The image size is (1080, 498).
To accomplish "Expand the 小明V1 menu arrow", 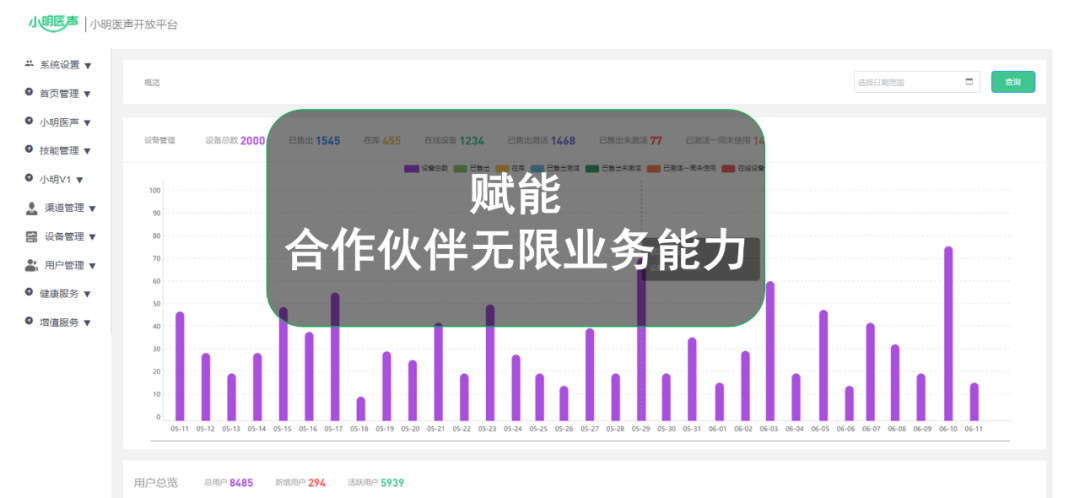I will (x=80, y=180).
